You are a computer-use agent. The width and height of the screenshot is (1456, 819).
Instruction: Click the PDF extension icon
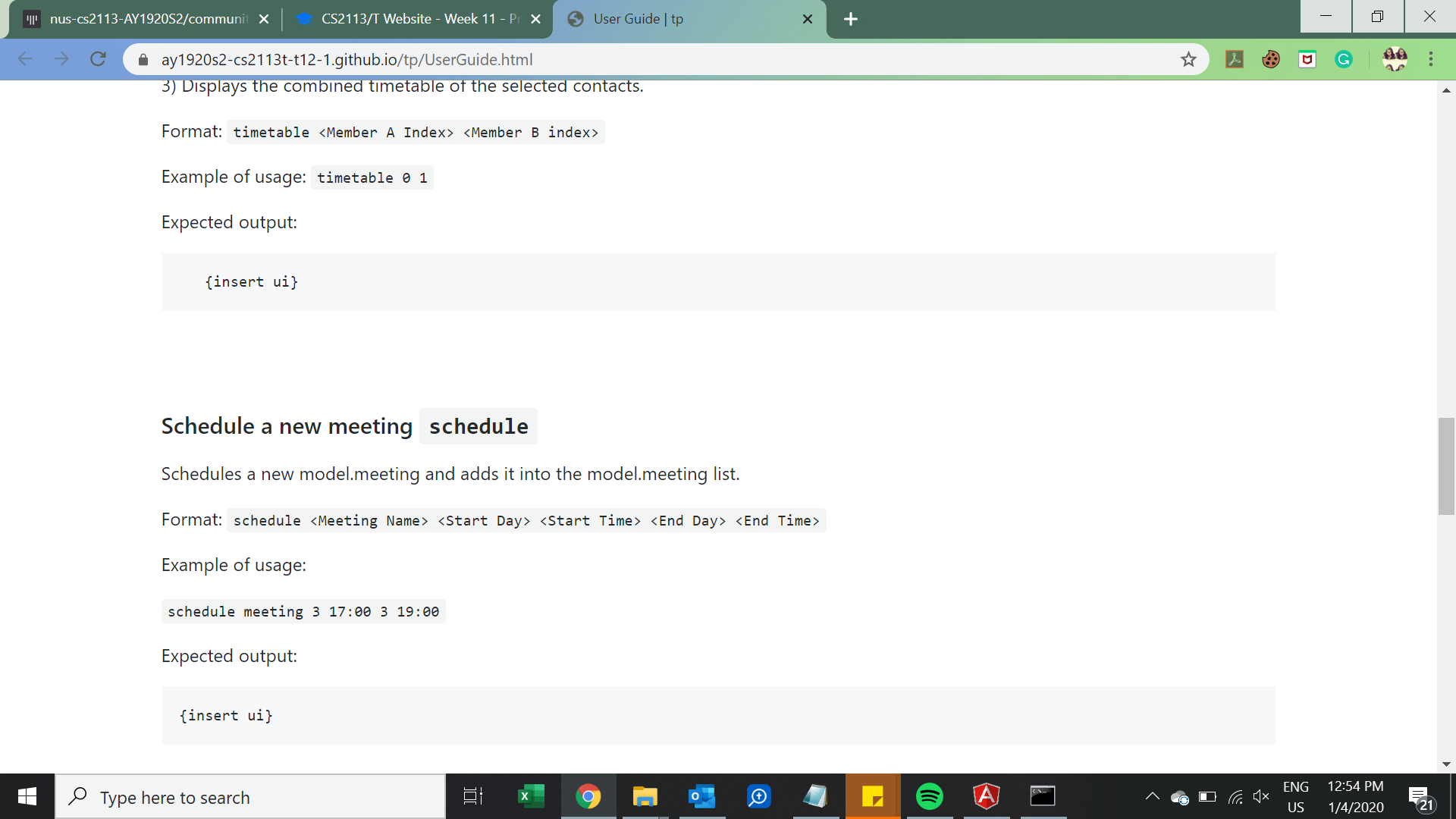[x=1235, y=59]
